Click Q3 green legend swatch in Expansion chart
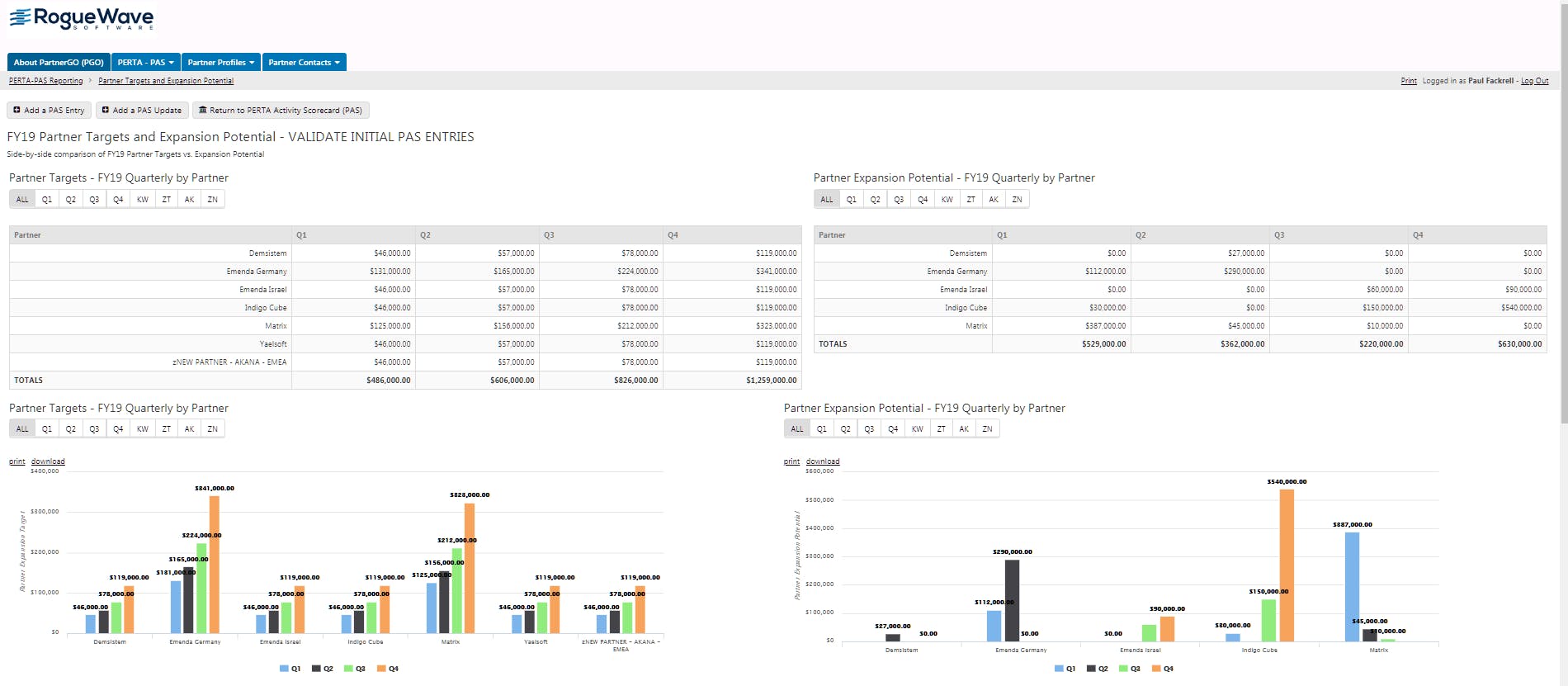The image size is (1568, 686). [x=1123, y=669]
